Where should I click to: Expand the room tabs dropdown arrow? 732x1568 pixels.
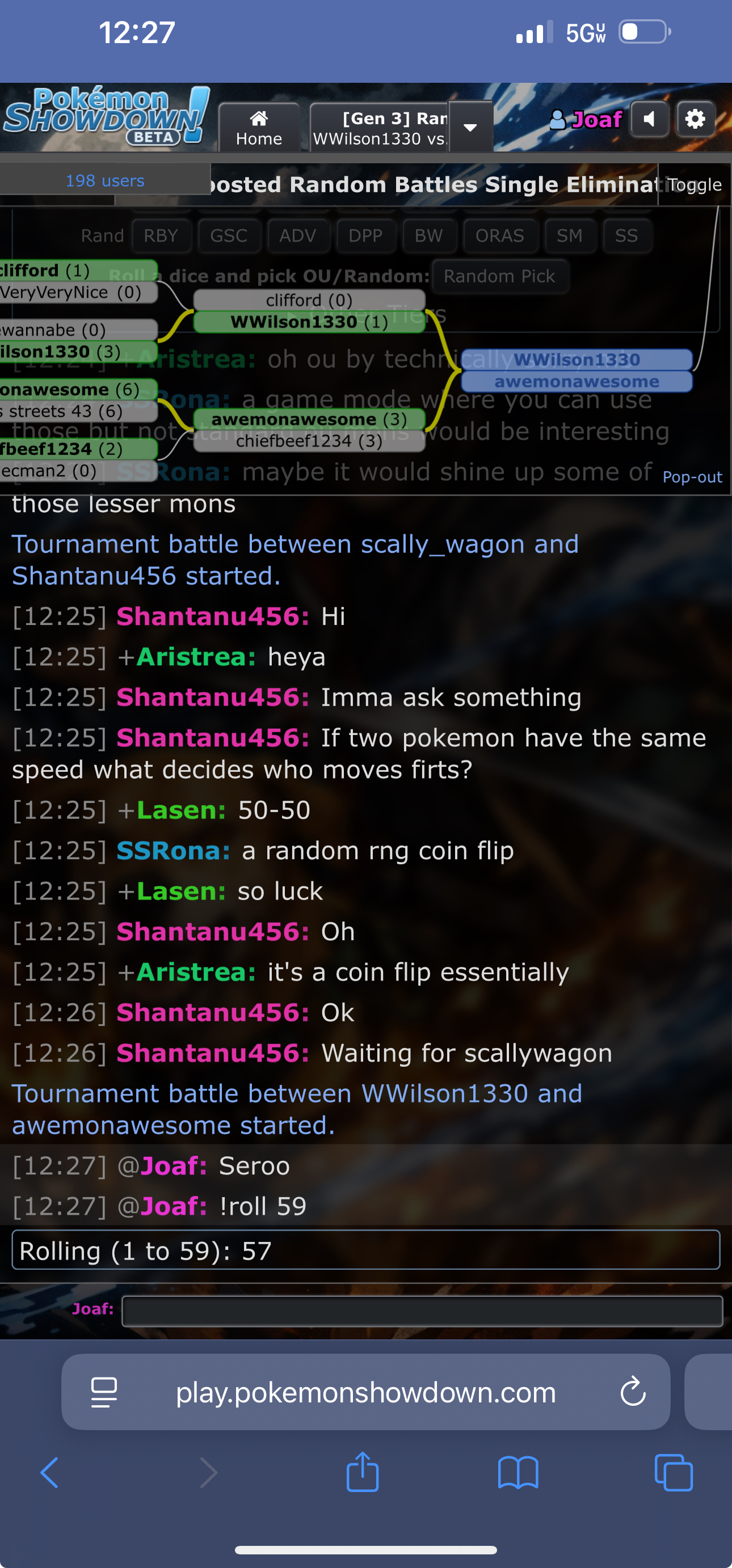coord(470,126)
